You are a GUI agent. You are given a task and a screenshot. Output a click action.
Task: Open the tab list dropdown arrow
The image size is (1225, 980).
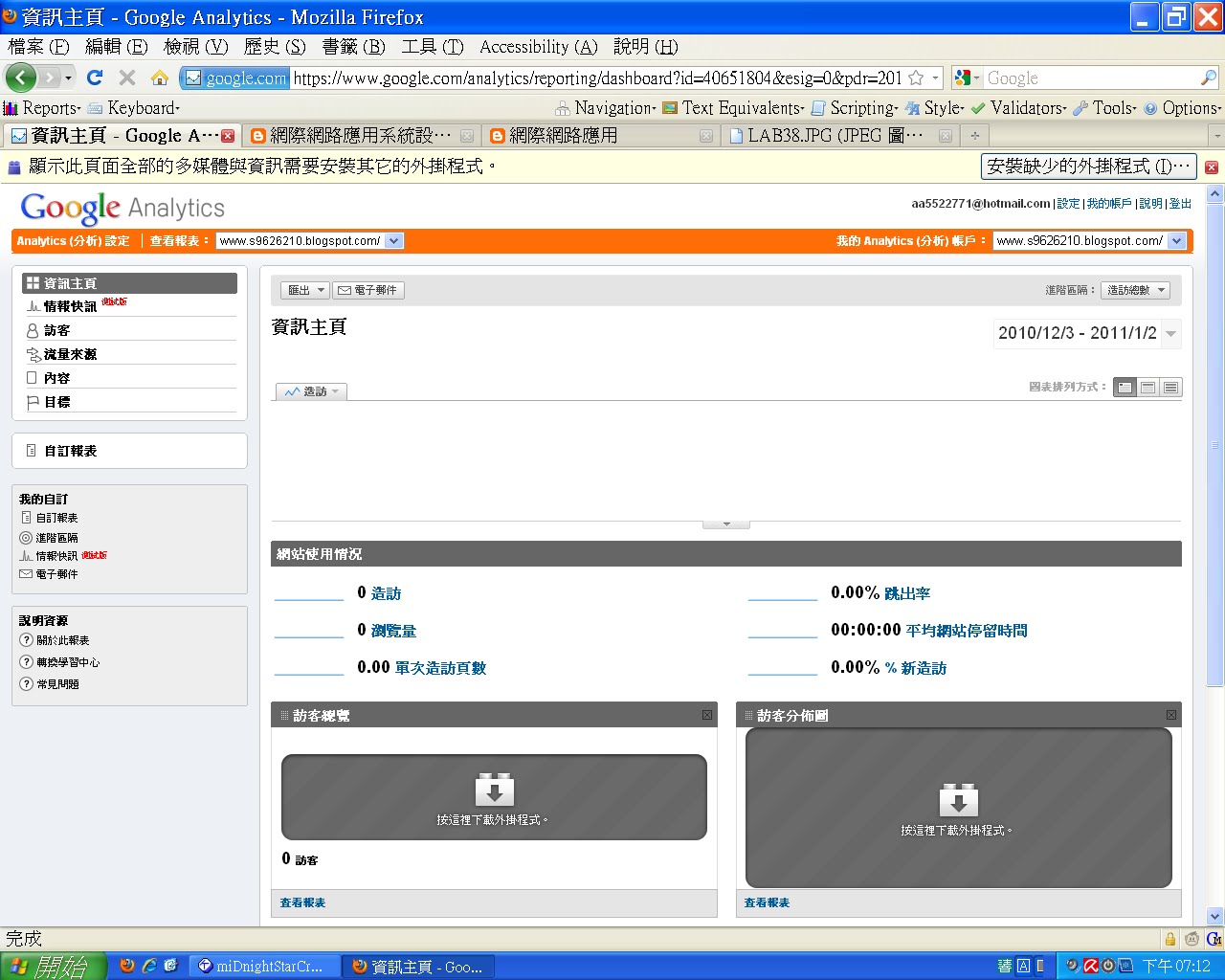1216,136
